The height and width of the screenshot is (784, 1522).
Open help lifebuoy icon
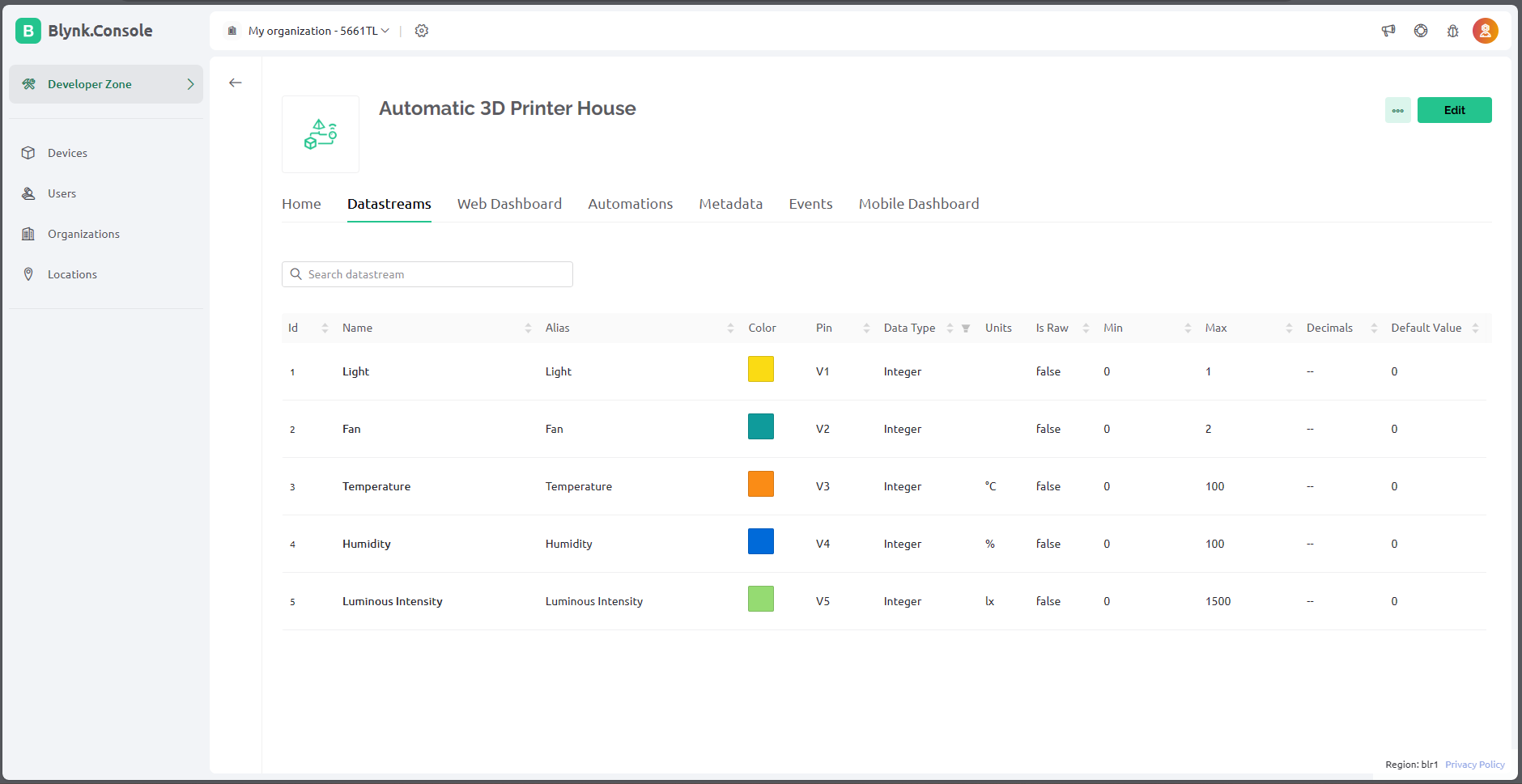pyautogui.click(x=1421, y=31)
